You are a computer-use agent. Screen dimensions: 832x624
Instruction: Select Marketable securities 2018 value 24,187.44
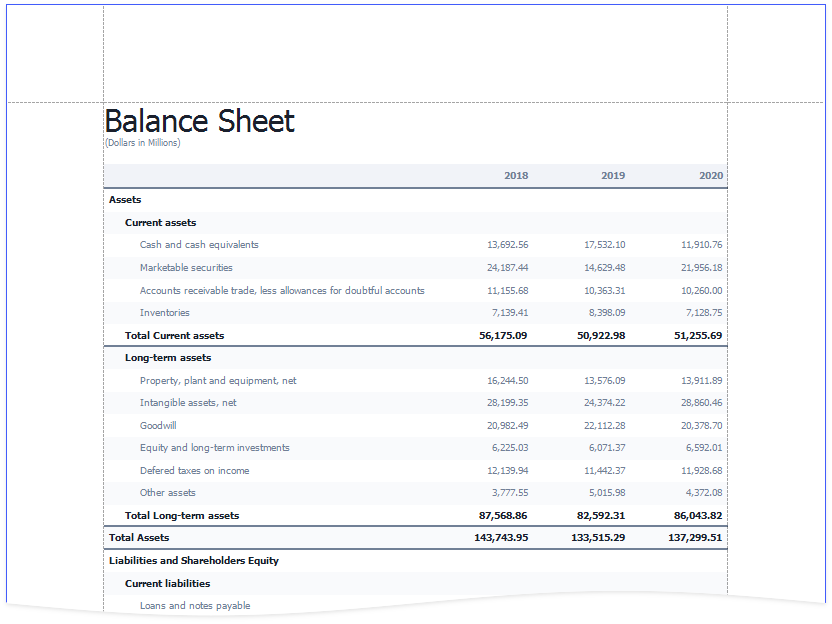pyautogui.click(x=507, y=268)
